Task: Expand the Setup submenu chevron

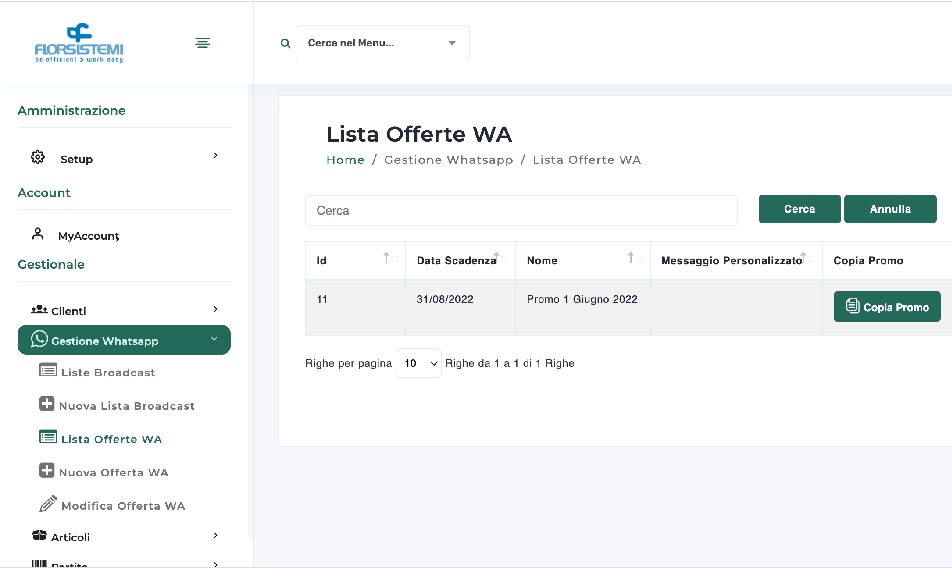Action: tap(215, 156)
